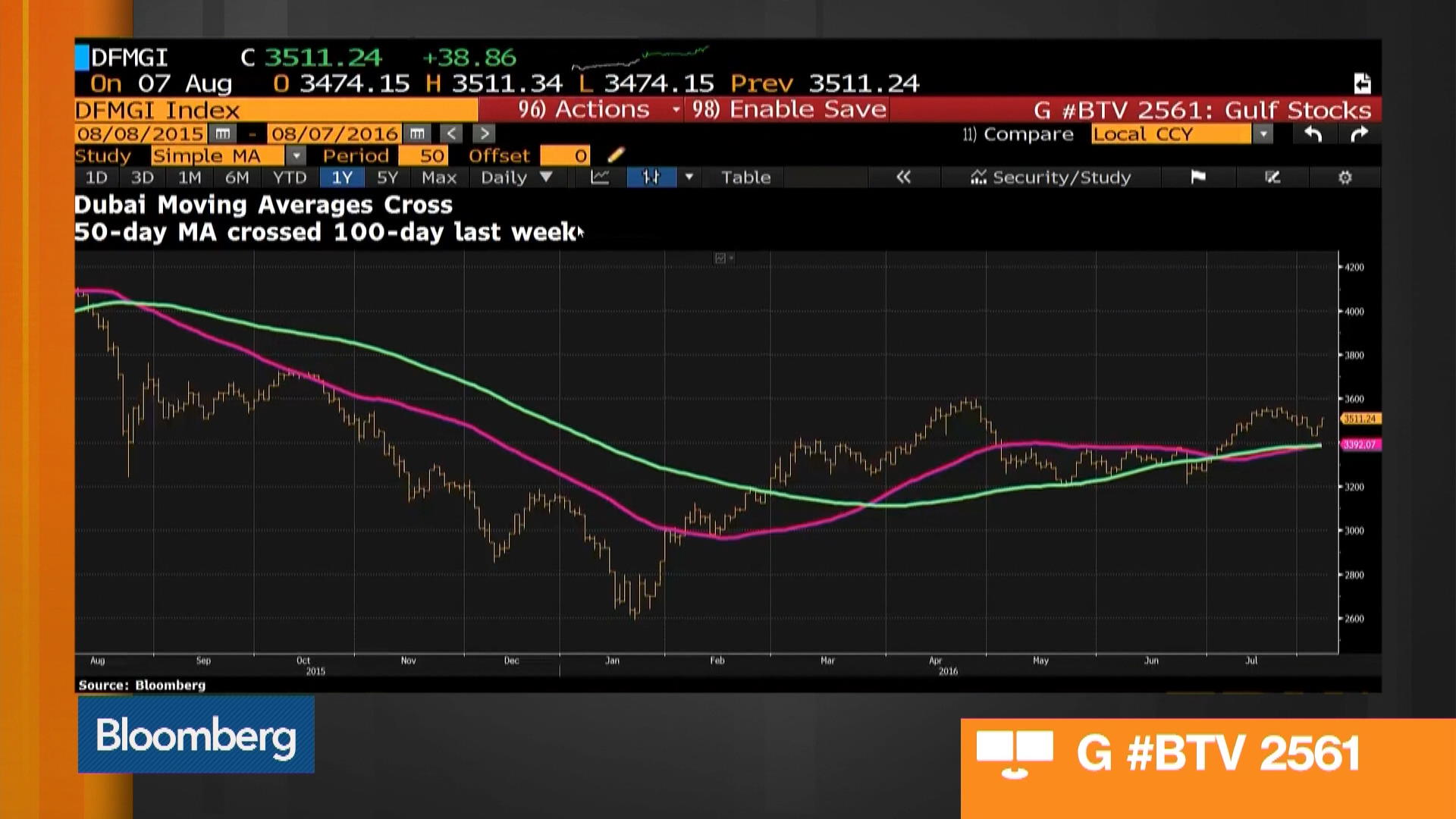This screenshot has width=1456, height=819.
Task: Open the end date calendar picker
Action: (x=417, y=134)
